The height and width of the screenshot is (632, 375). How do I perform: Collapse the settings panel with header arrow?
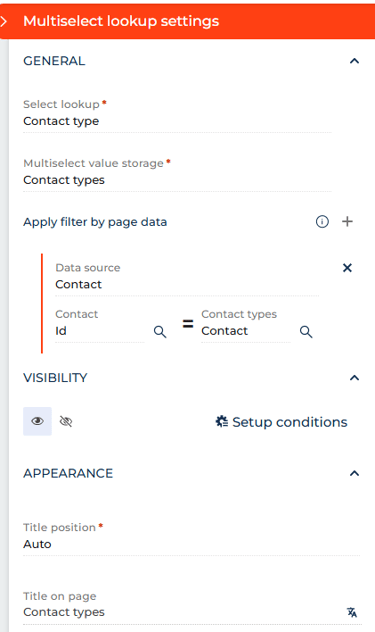click(x=4, y=21)
